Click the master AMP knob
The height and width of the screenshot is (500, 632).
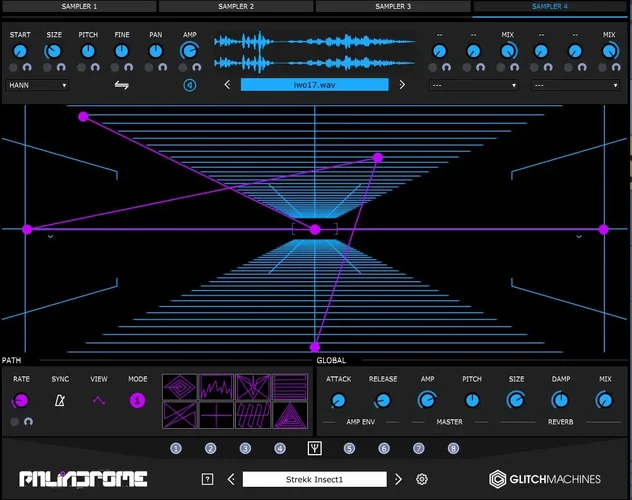click(427, 400)
